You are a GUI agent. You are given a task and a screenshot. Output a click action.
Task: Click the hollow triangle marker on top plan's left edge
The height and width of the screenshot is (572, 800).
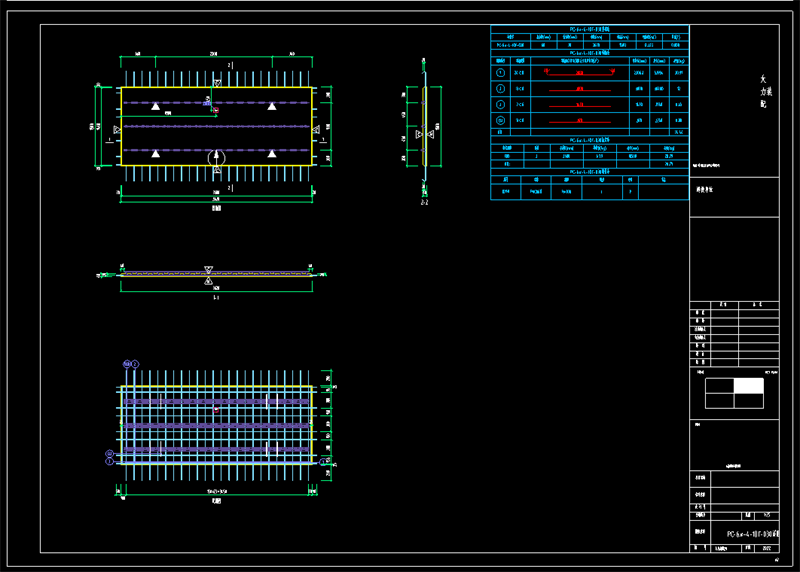[117, 130]
